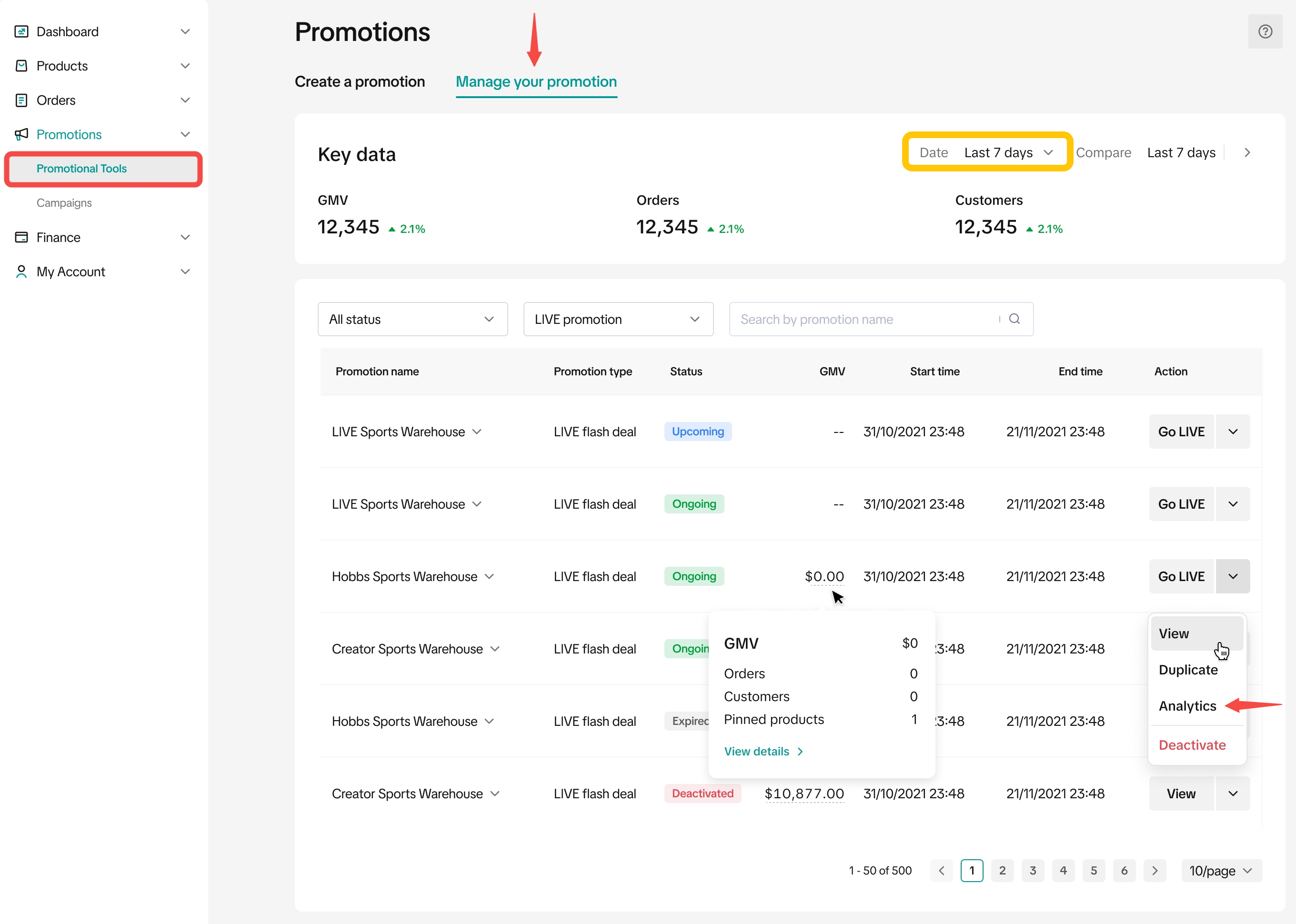Select Analytics from action menu
Image resolution: width=1296 pixels, height=924 pixels.
pos(1187,705)
